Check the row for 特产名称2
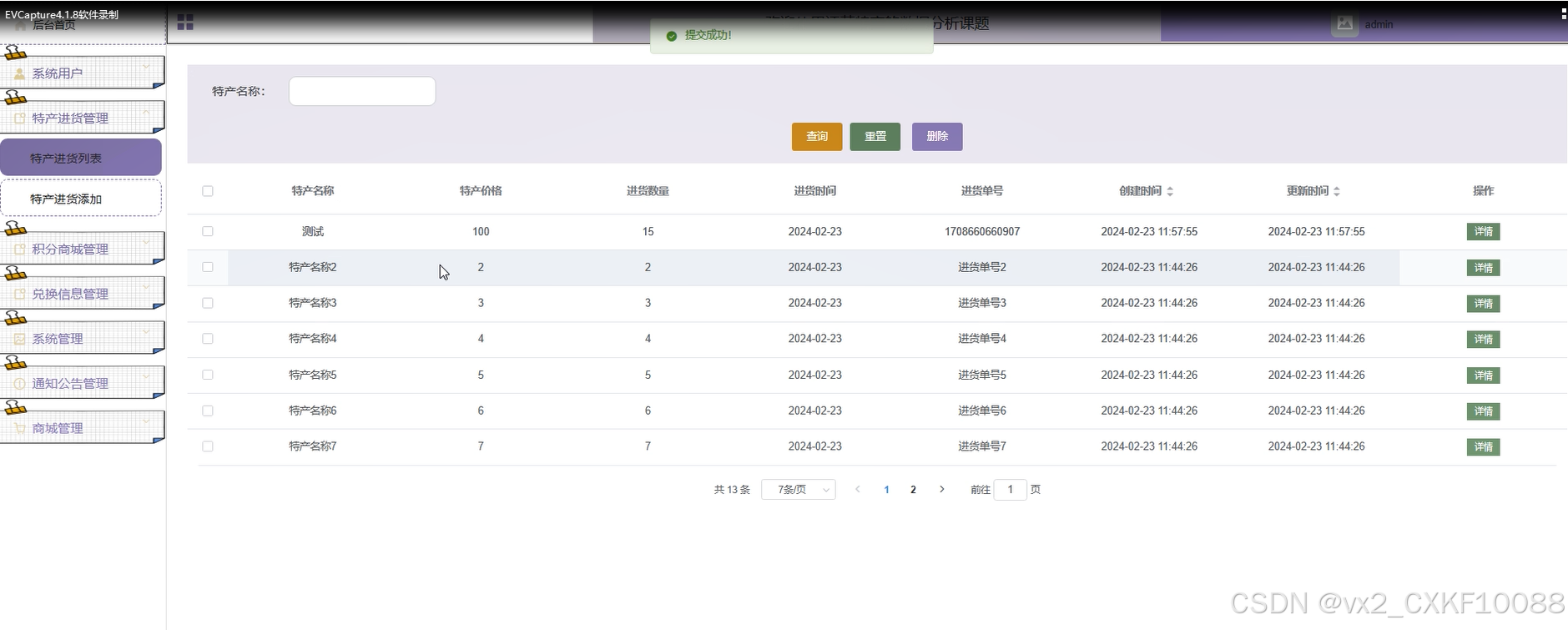The height and width of the screenshot is (630, 1568). click(x=208, y=267)
